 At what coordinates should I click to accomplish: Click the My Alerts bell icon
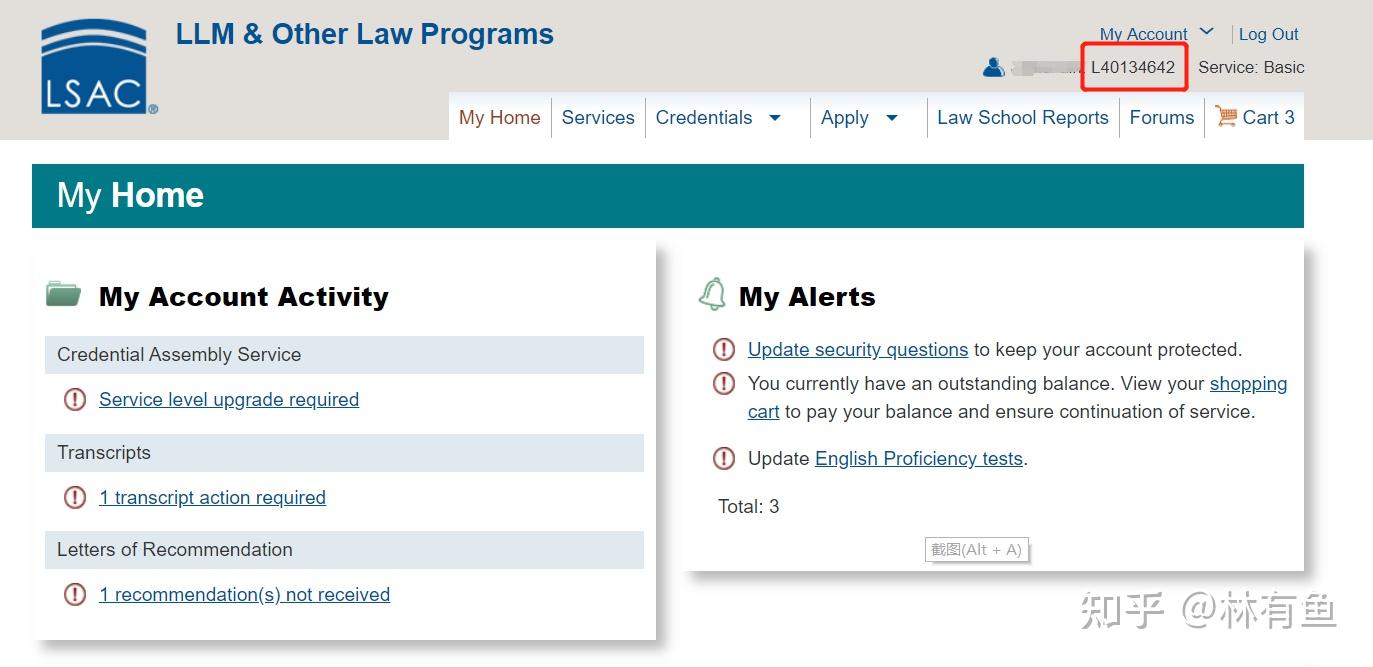point(712,295)
